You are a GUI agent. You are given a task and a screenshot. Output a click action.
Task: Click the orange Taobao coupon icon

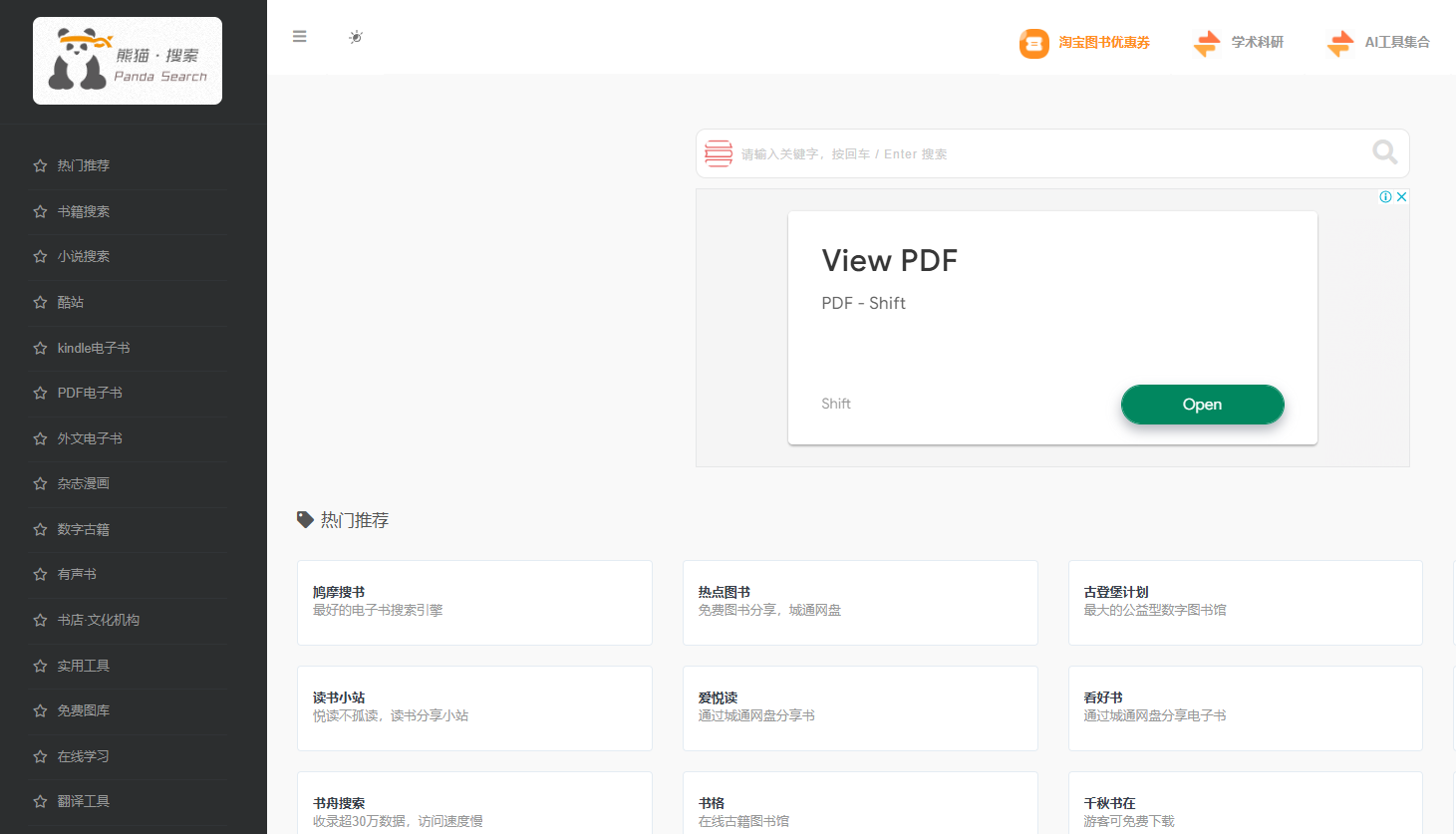1034,43
